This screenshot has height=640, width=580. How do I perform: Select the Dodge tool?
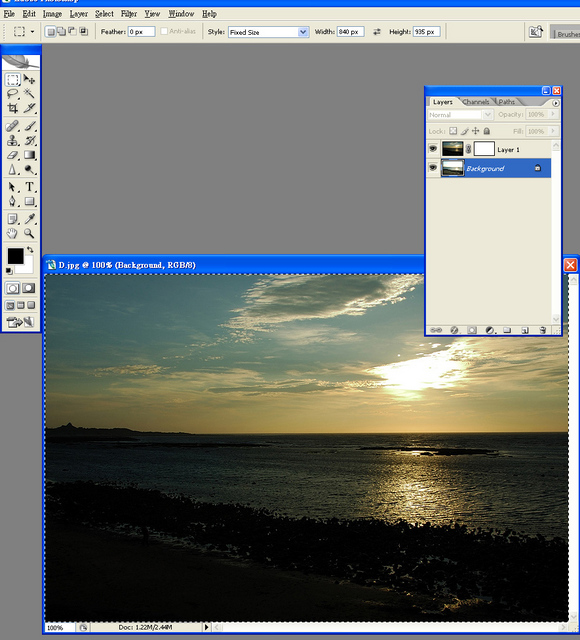(29, 169)
